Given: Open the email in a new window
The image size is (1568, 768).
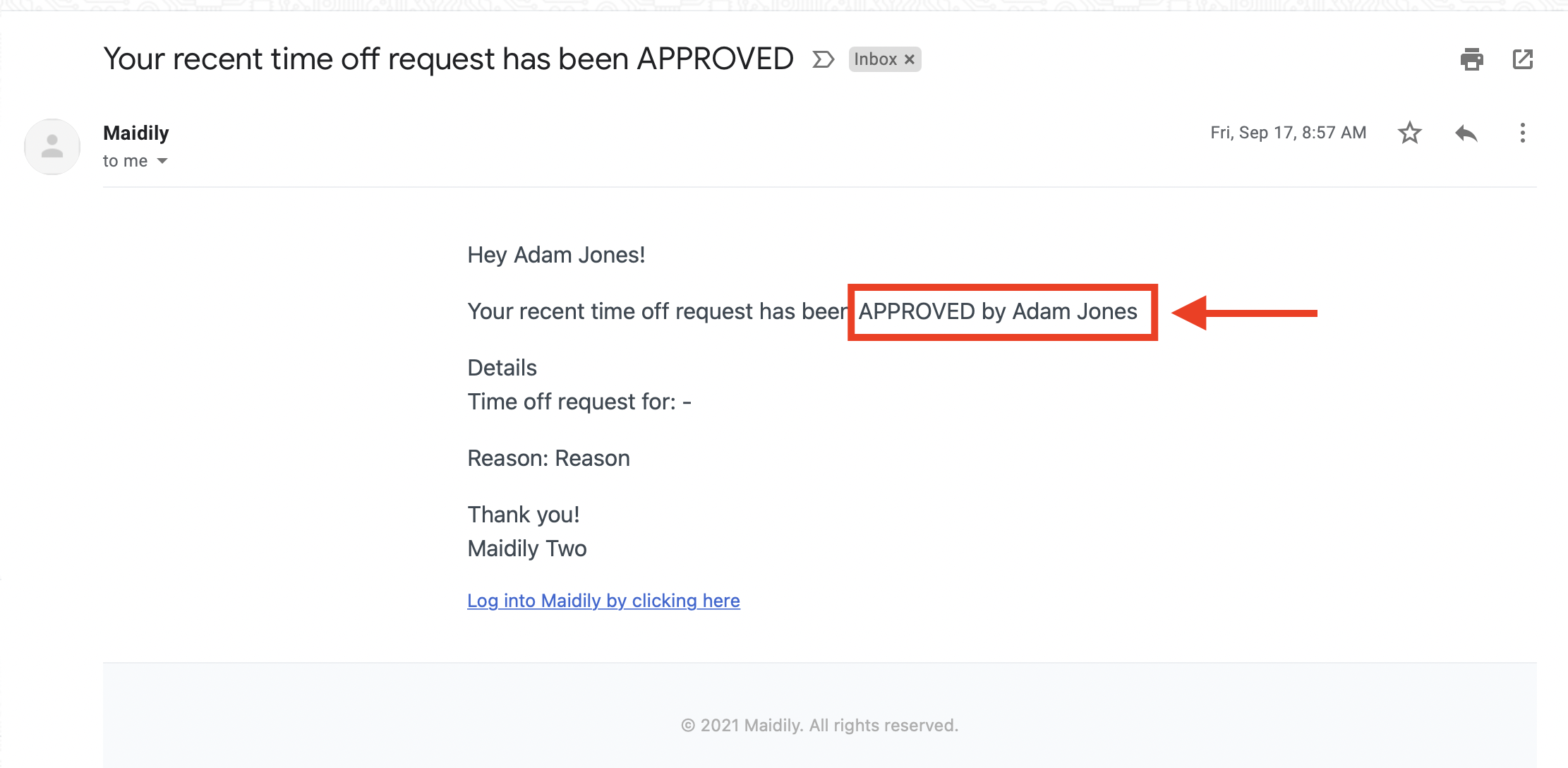Looking at the screenshot, I should (1523, 59).
